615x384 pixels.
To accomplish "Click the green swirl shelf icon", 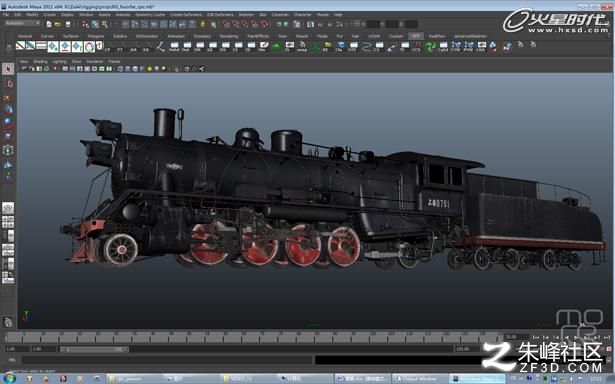I will click(x=430, y=47).
